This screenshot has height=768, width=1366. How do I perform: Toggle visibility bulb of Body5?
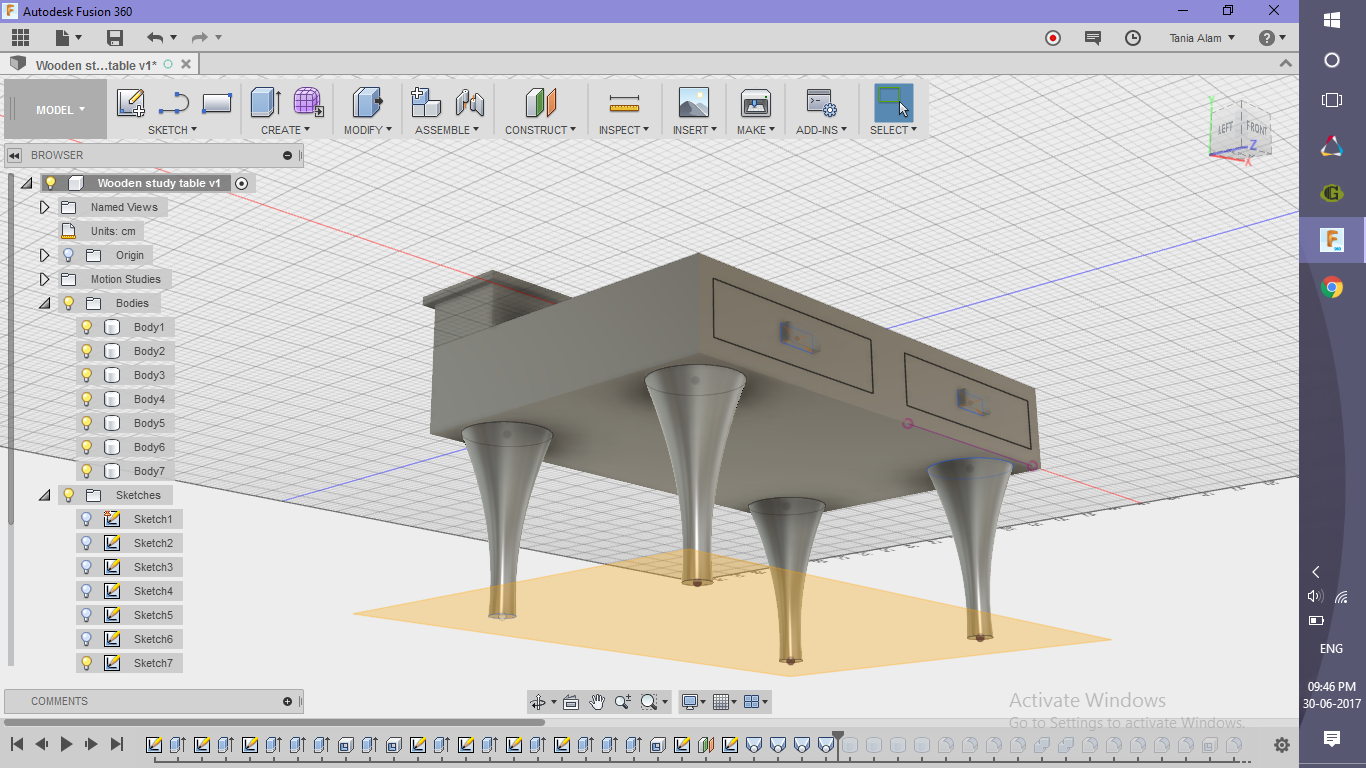87,423
